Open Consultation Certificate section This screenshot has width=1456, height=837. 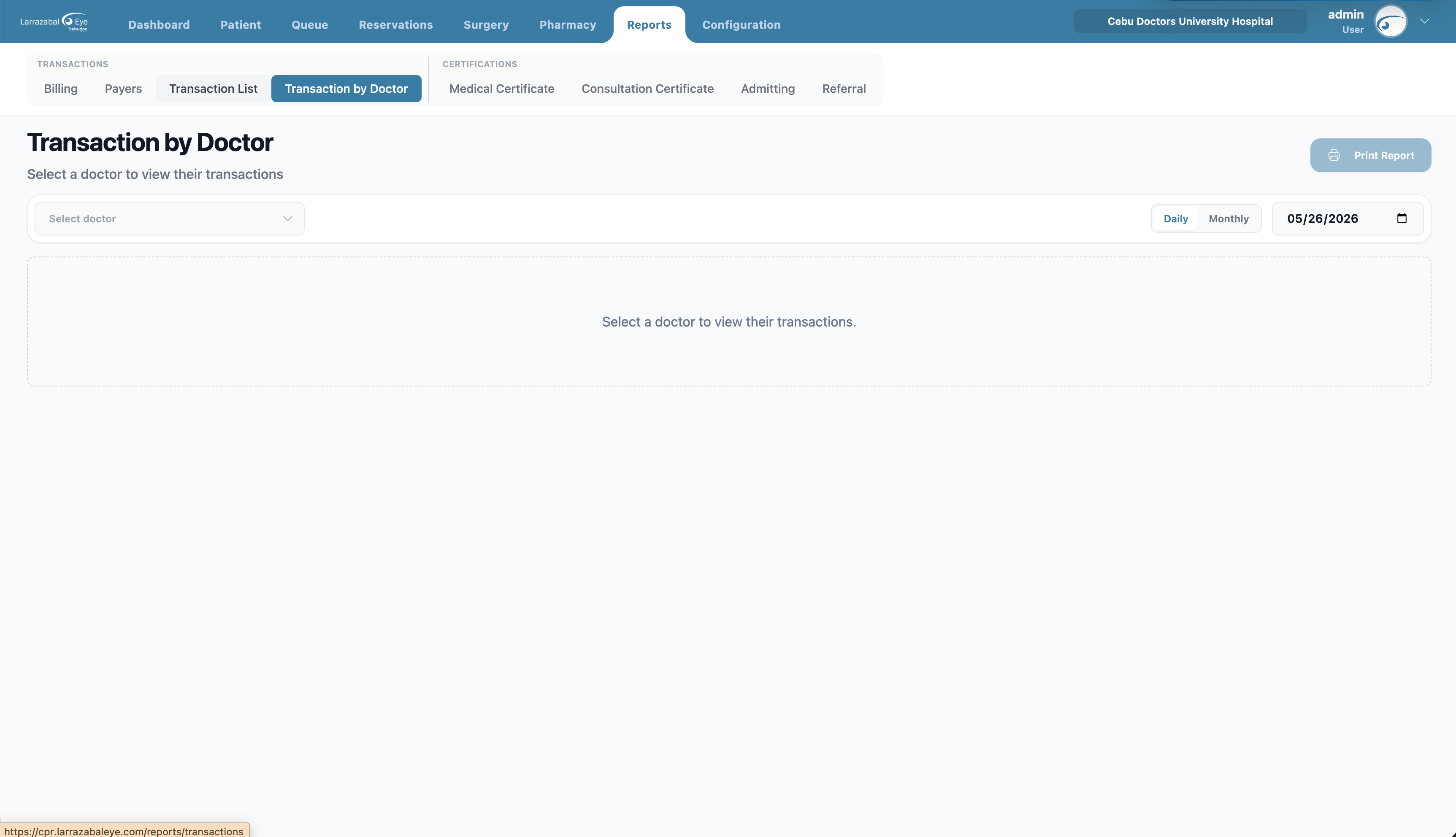pyautogui.click(x=647, y=89)
